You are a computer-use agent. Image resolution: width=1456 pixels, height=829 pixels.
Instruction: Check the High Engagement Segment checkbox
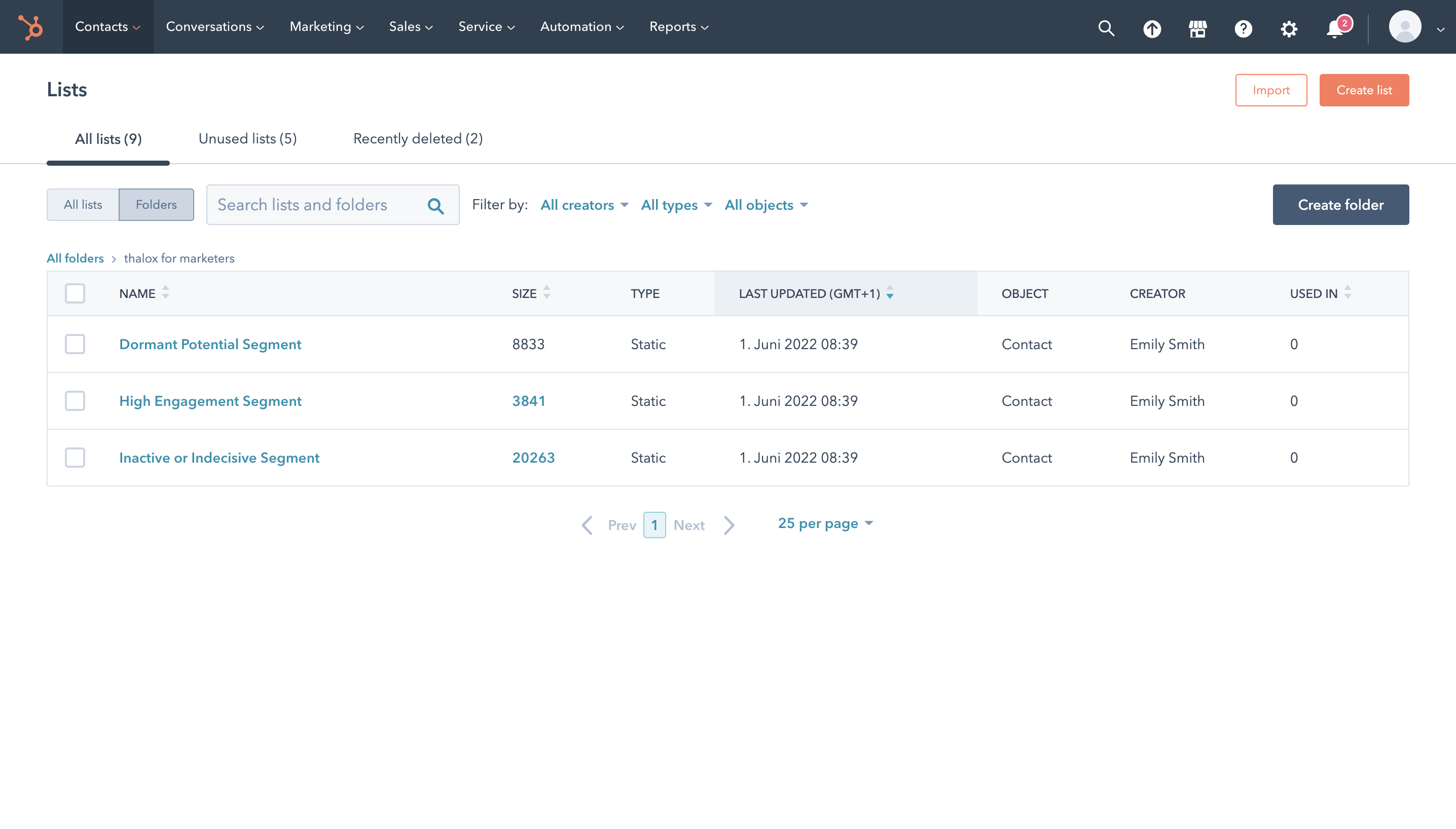point(75,401)
